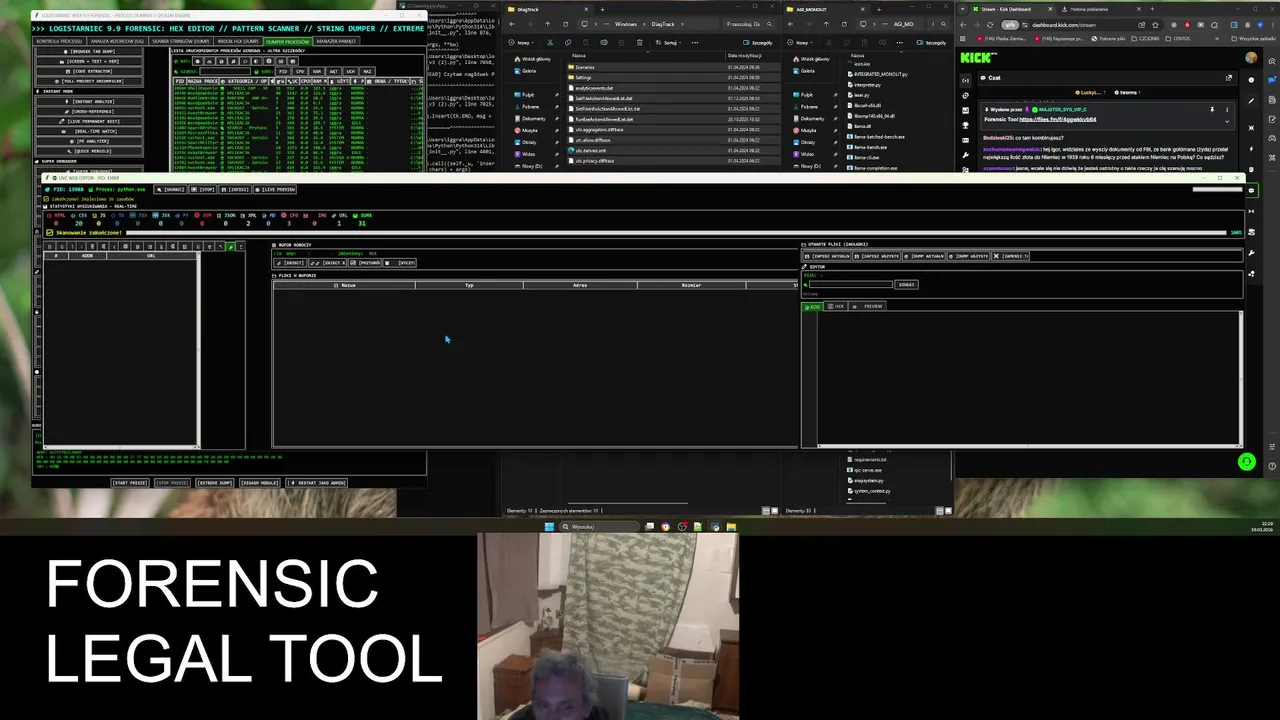1280x720 pixels.
Task: Select INTEGRATED_MONOLIT.py in right Explorer window
Action: tap(880, 74)
